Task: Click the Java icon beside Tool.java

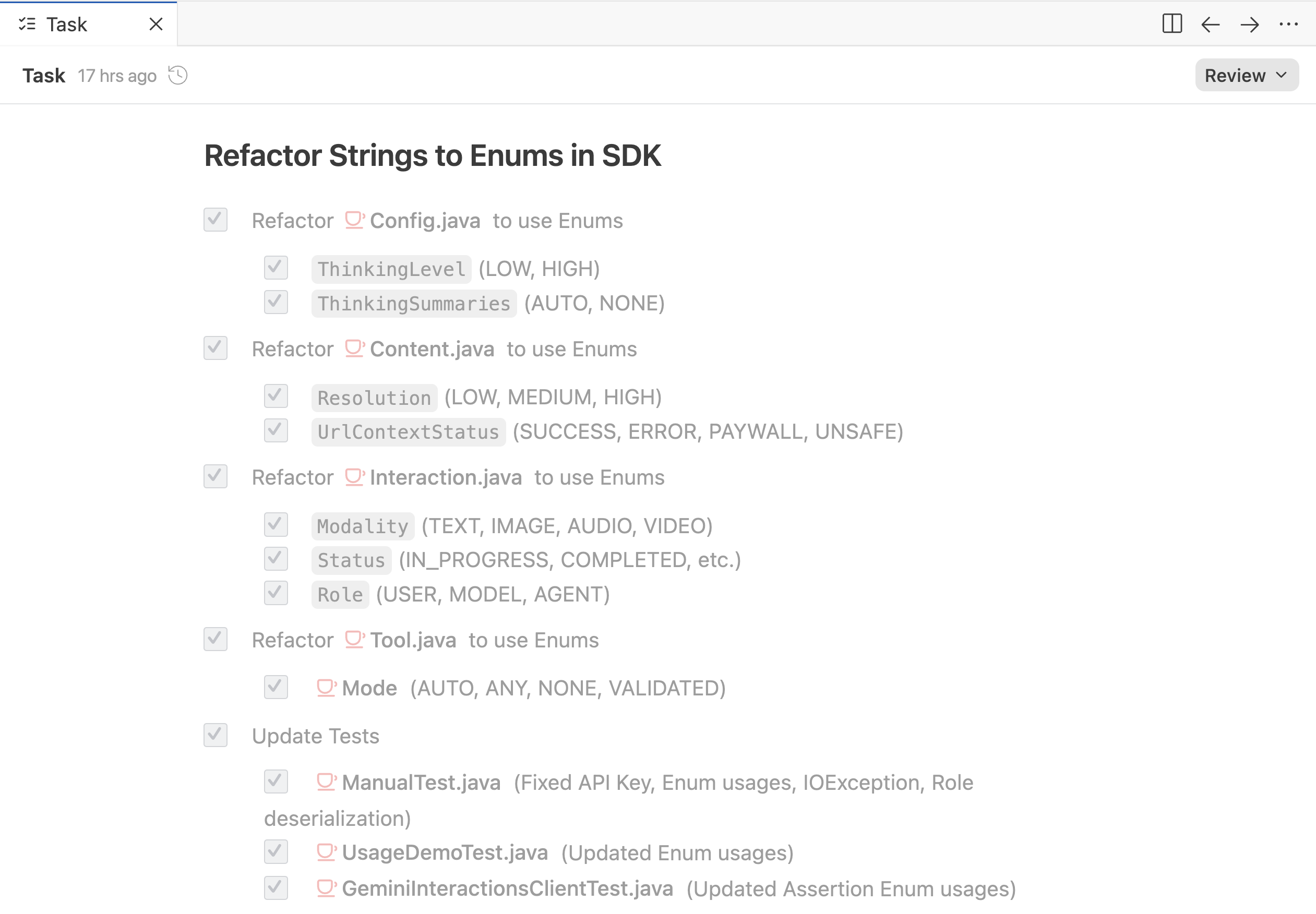Action: coord(354,639)
